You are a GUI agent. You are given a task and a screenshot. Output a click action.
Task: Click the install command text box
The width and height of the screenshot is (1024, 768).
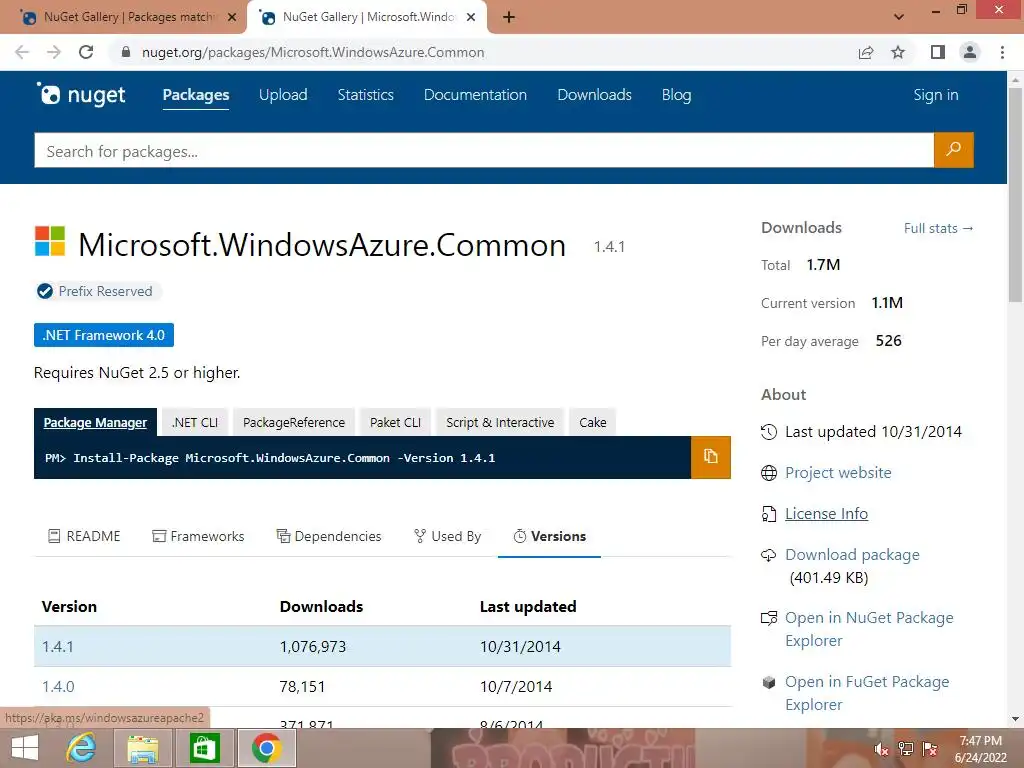(x=362, y=457)
